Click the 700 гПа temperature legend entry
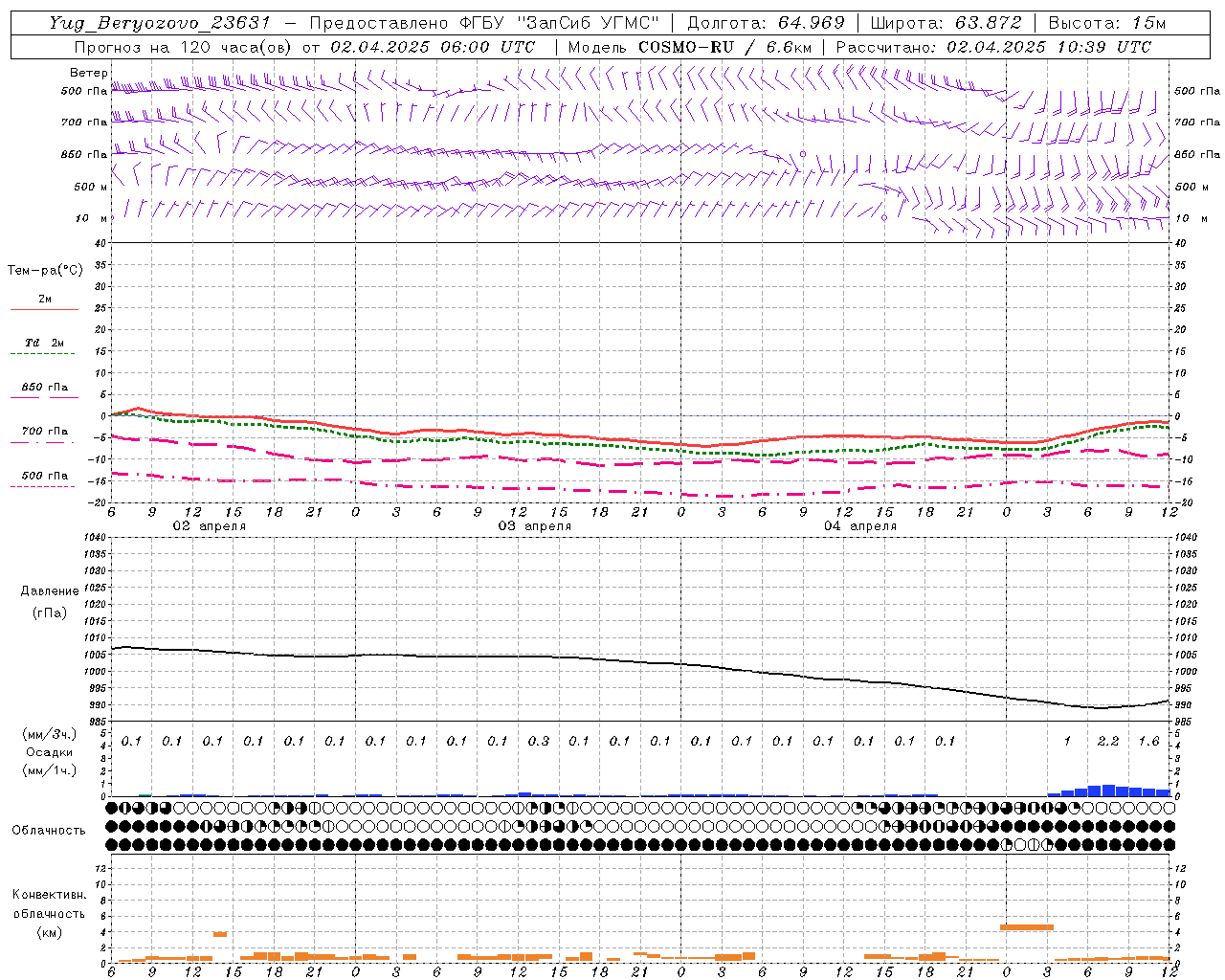This screenshot has width=1225, height=980. (x=44, y=431)
